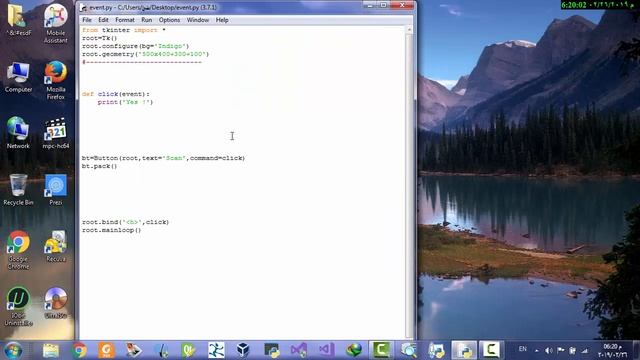Click the root.bind('<b>',click) line
Viewport: 640px width, 360px height.
pyautogui.click(x=125, y=222)
